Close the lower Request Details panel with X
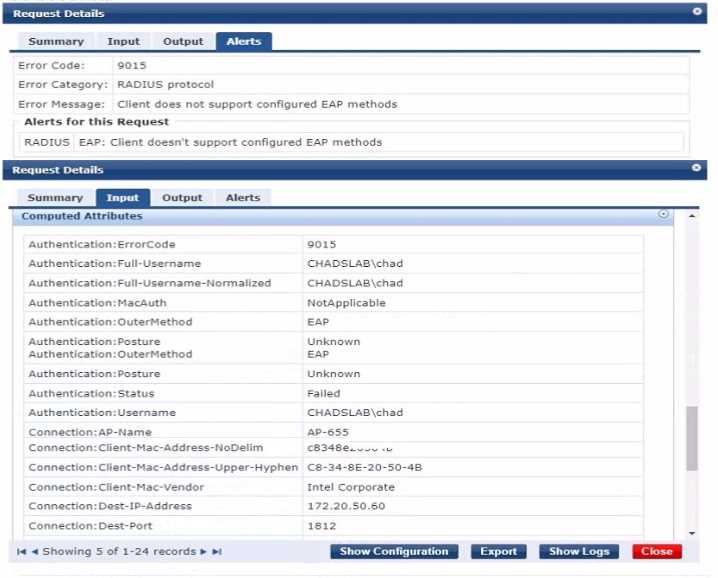 click(x=697, y=170)
